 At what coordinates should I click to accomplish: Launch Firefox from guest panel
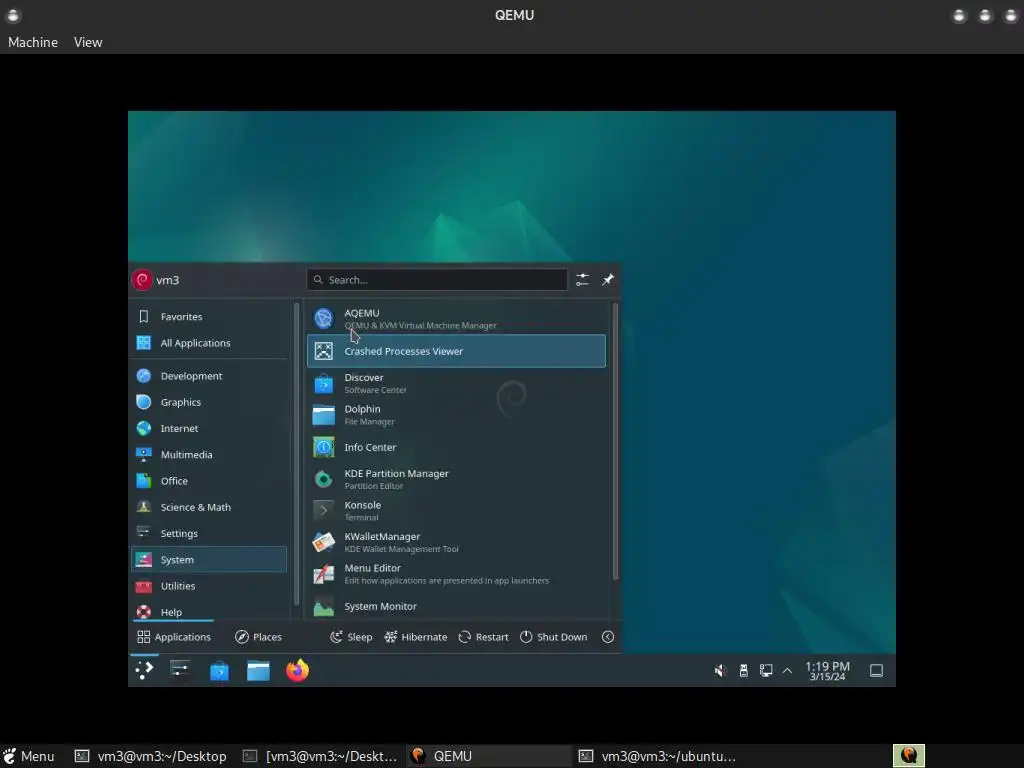297,670
